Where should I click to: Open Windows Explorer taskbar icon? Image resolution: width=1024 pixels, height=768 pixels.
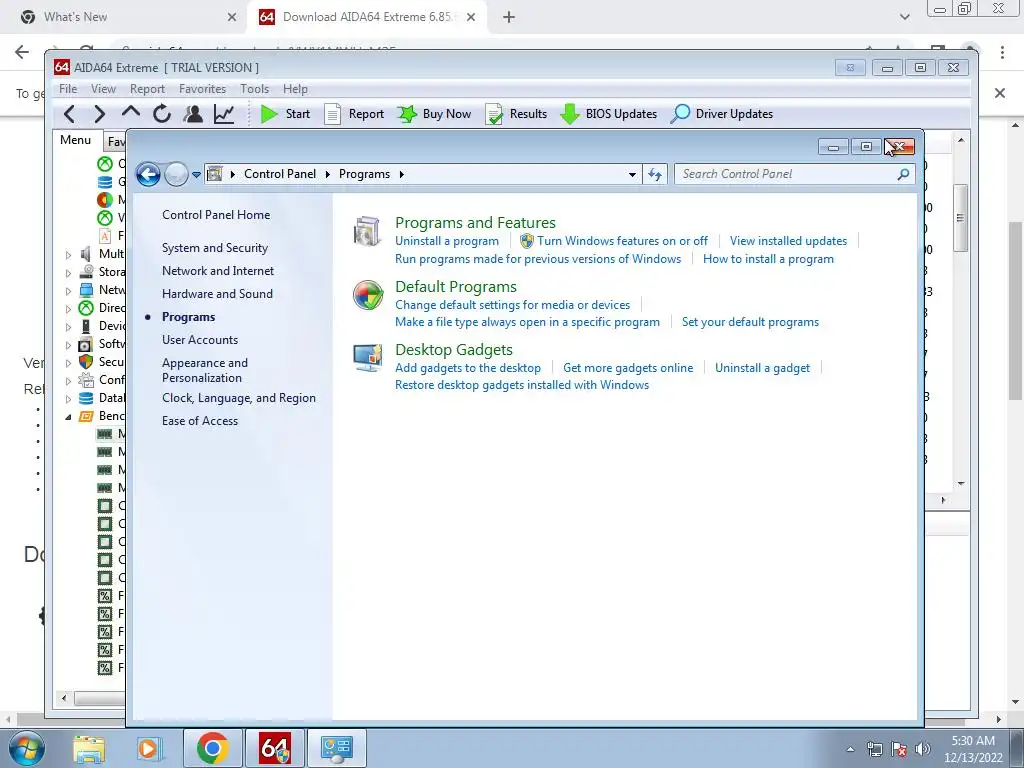click(x=89, y=748)
